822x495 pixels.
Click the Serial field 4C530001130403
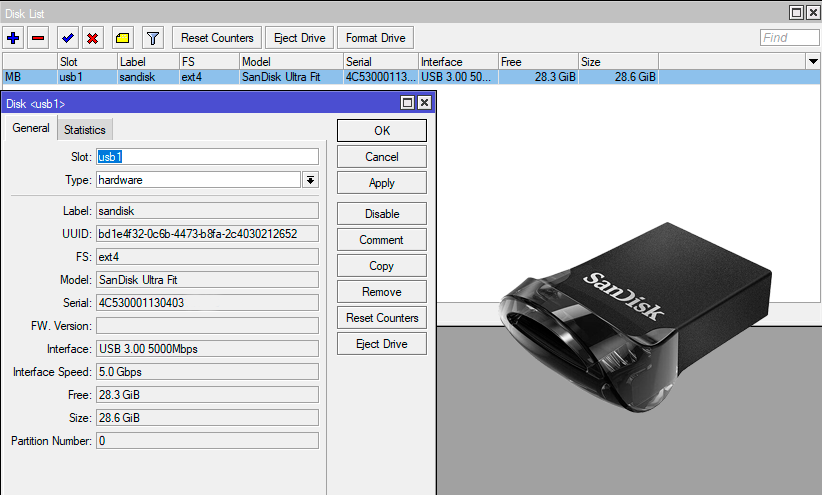(207, 303)
